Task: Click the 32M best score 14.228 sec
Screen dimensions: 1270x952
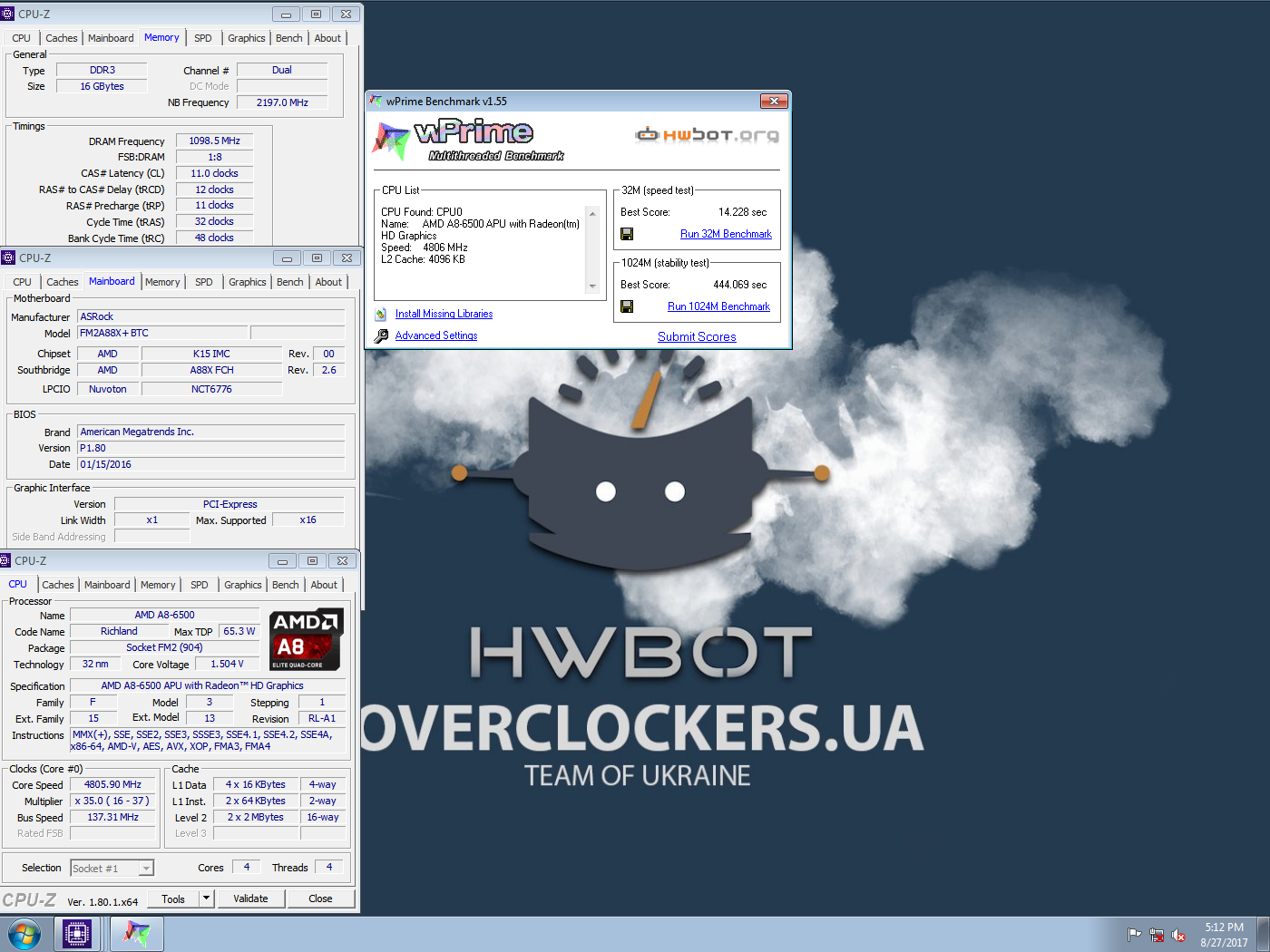Action: pyautogui.click(x=742, y=212)
